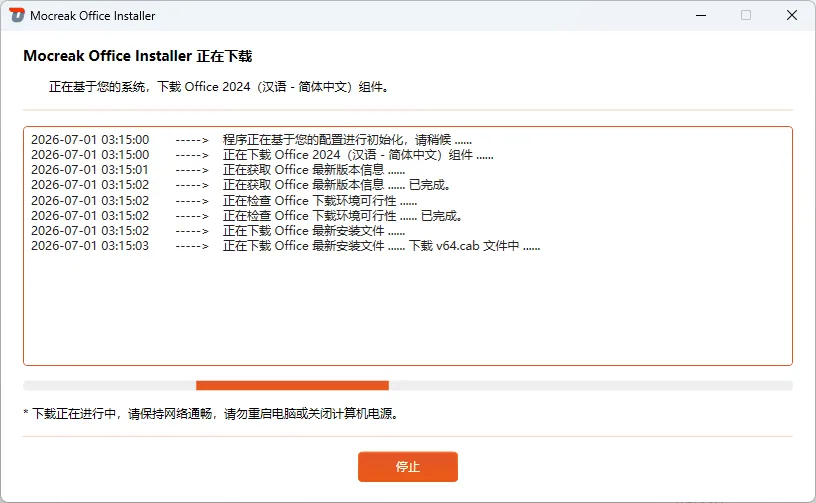Viewport: 816px width, 503px height.
Task: Click the heading Mocreak Office Installer 正在下载
Action: [x=138, y=56]
